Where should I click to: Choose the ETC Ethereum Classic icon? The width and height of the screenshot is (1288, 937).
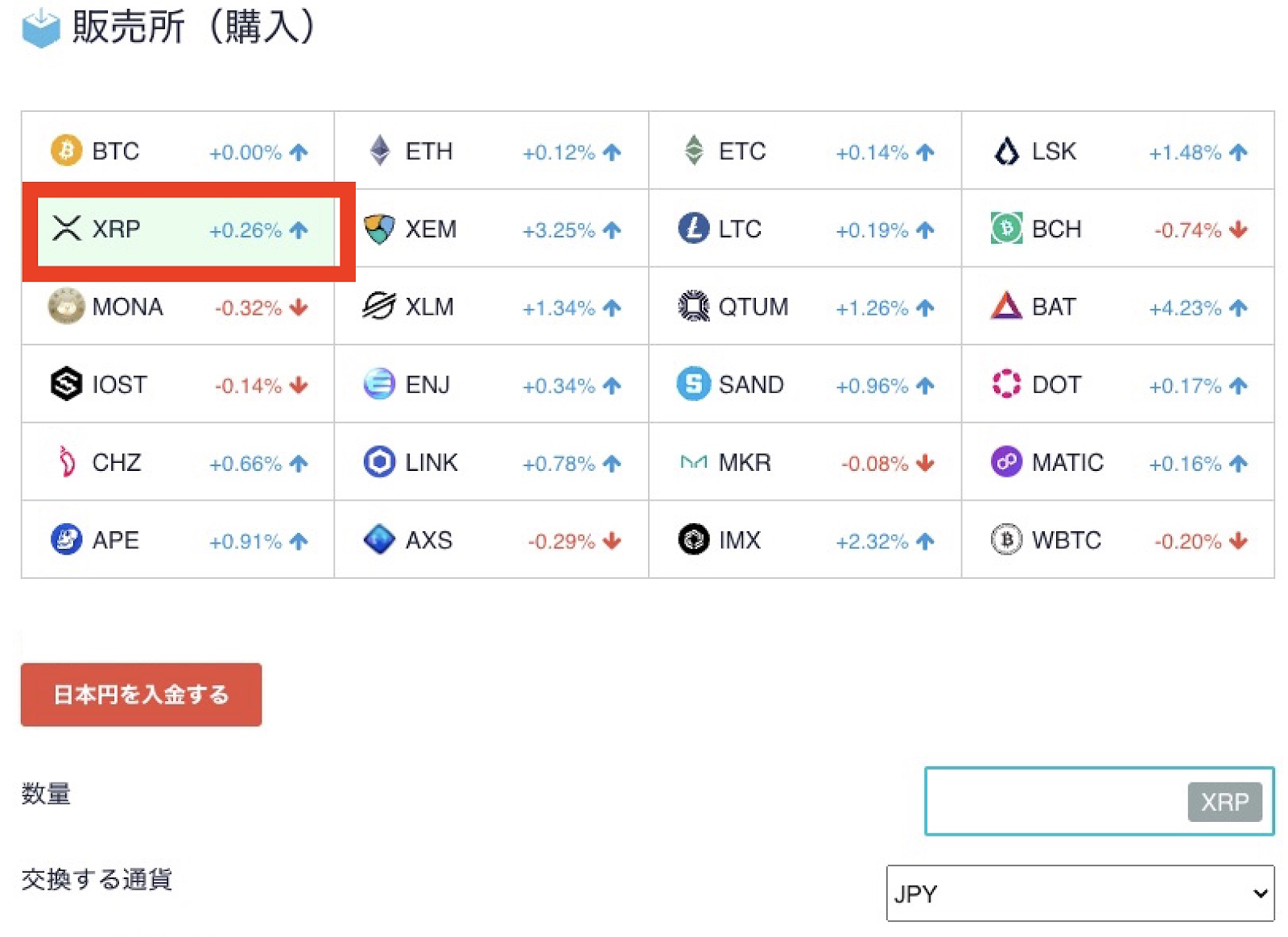tap(693, 151)
